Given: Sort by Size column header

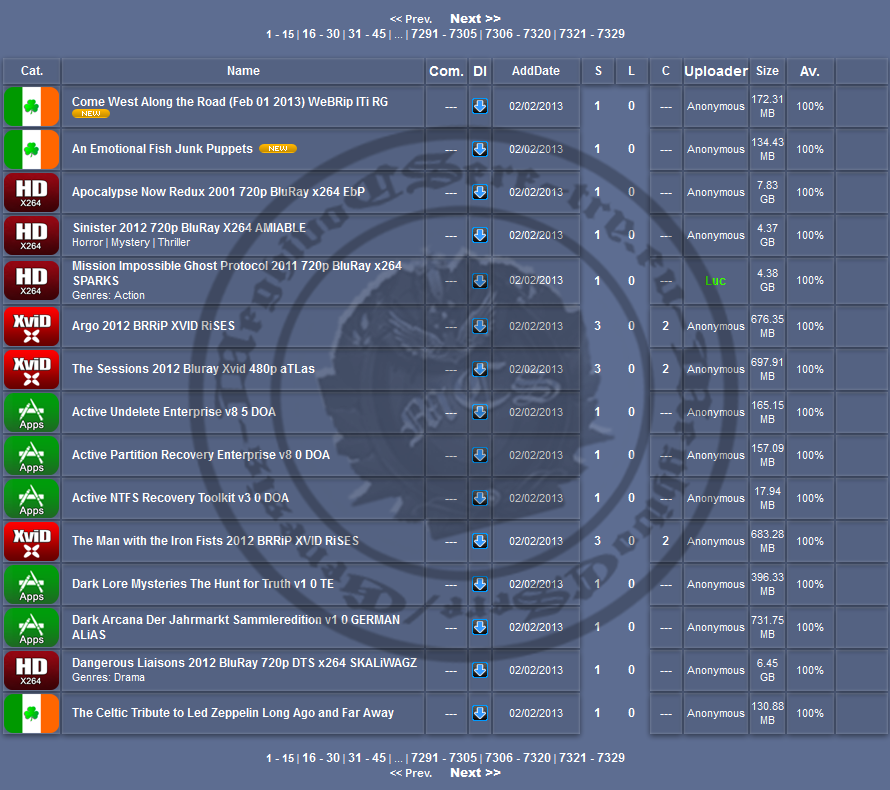Looking at the screenshot, I should tap(767, 71).
